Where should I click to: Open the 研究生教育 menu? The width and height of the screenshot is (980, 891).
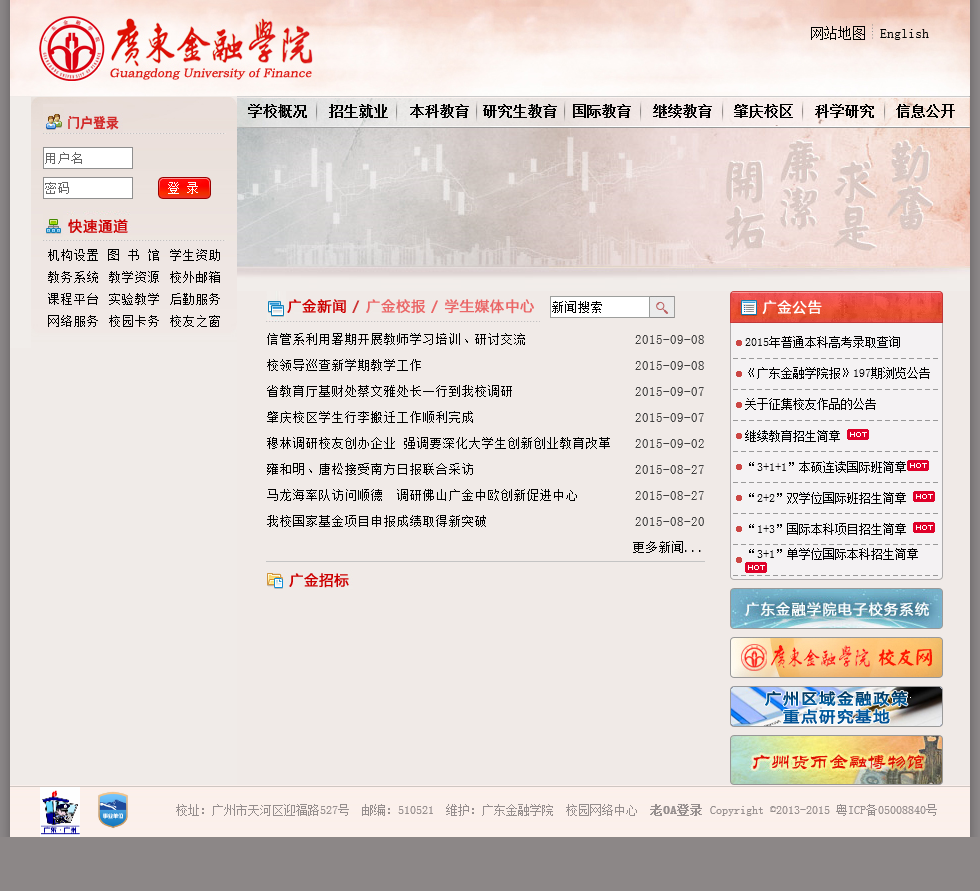tap(520, 112)
